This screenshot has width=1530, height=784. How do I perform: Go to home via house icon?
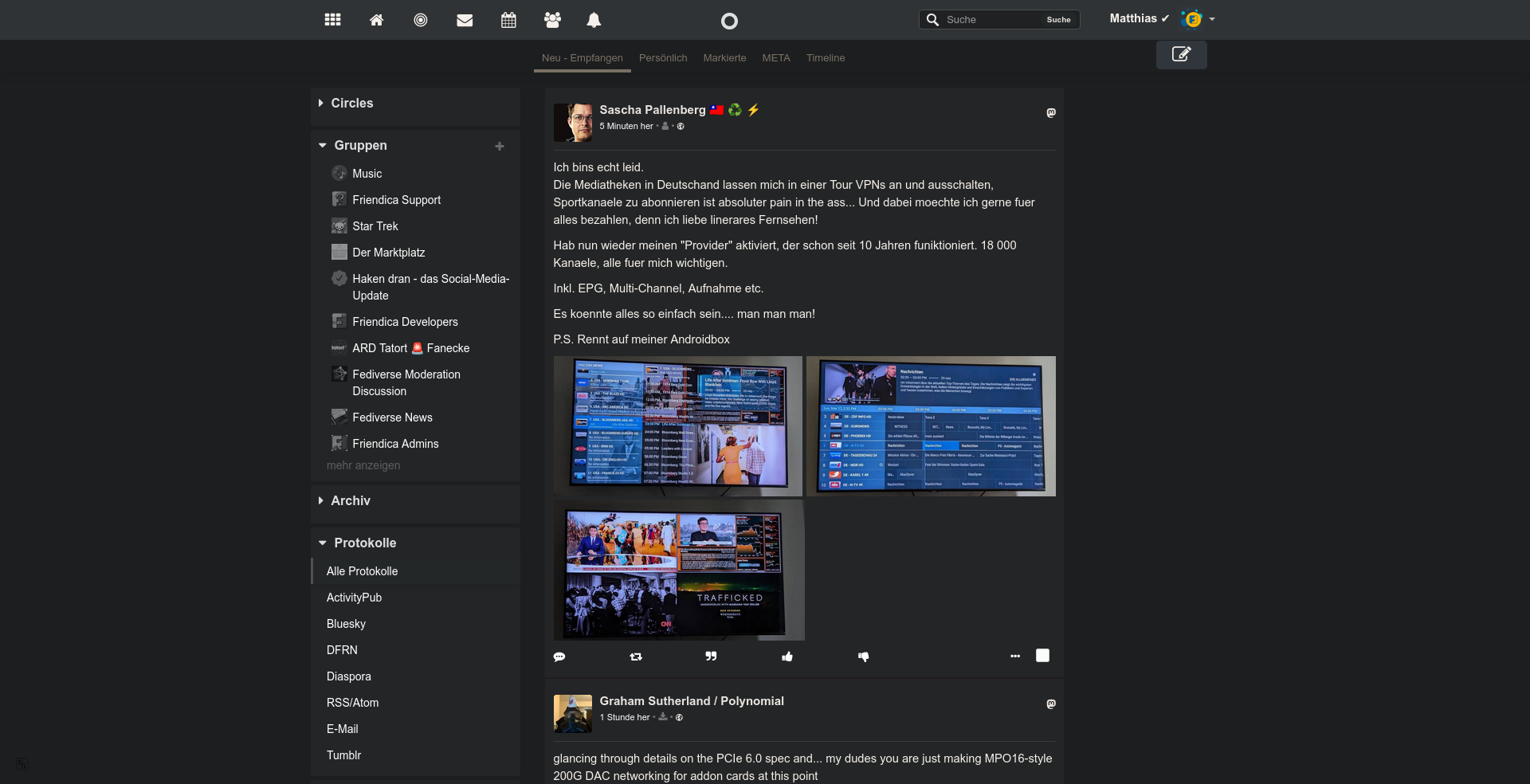[x=377, y=20]
